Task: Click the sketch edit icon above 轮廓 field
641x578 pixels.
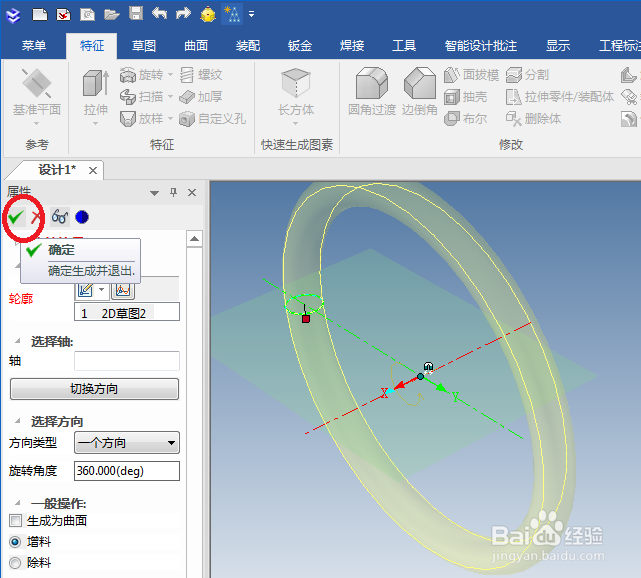Action: pos(85,290)
